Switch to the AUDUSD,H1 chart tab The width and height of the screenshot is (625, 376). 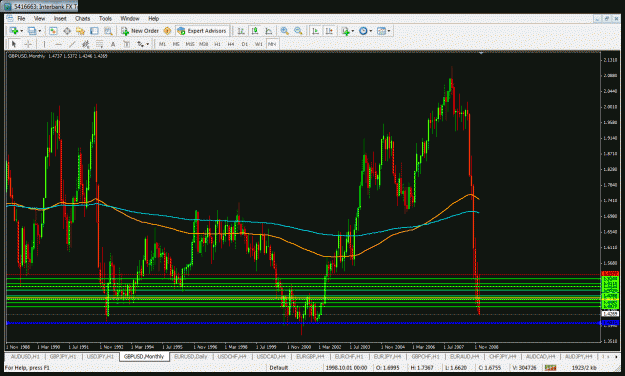pyautogui.click(x=25, y=356)
